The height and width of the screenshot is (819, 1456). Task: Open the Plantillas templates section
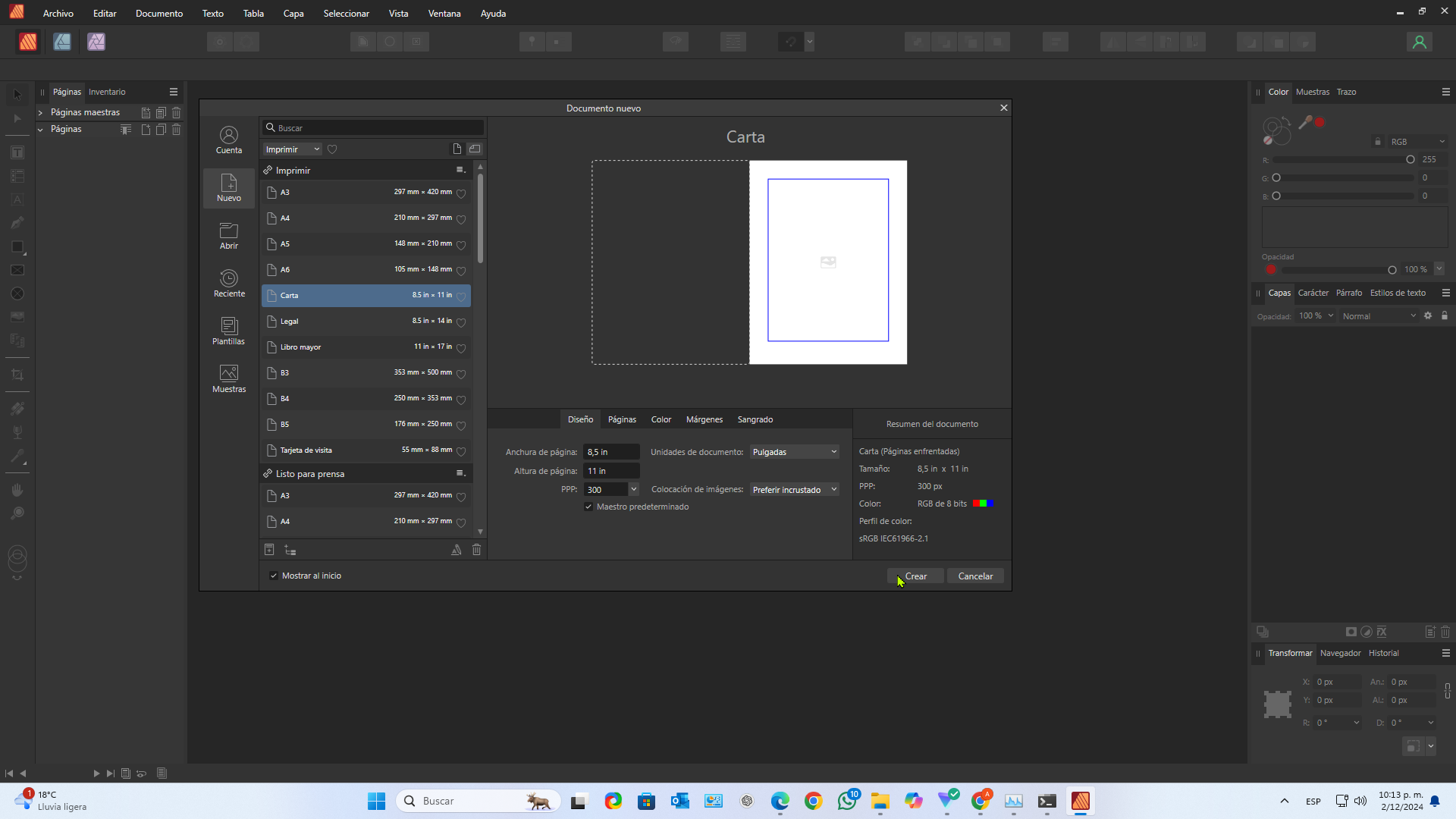pyautogui.click(x=228, y=331)
